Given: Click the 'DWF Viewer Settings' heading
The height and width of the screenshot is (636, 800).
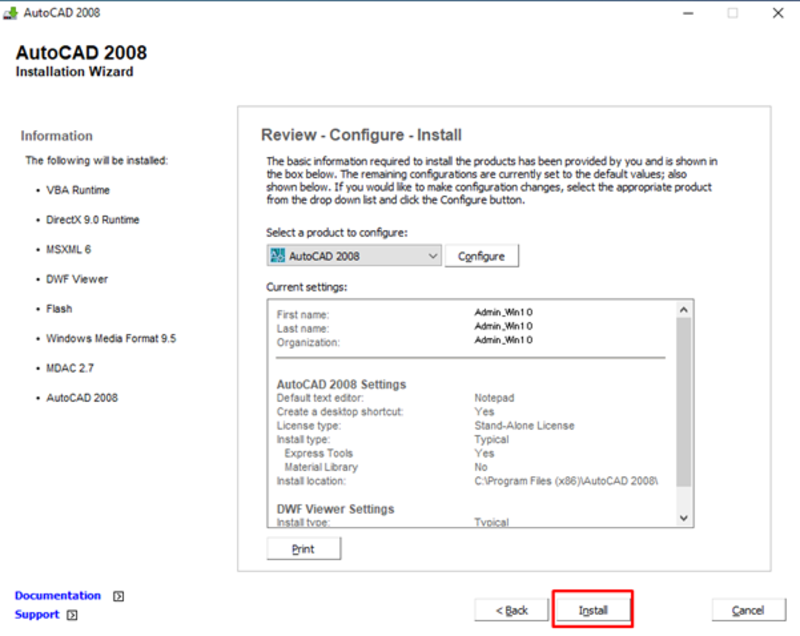Looking at the screenshot, I should click(x=336, y=509).
